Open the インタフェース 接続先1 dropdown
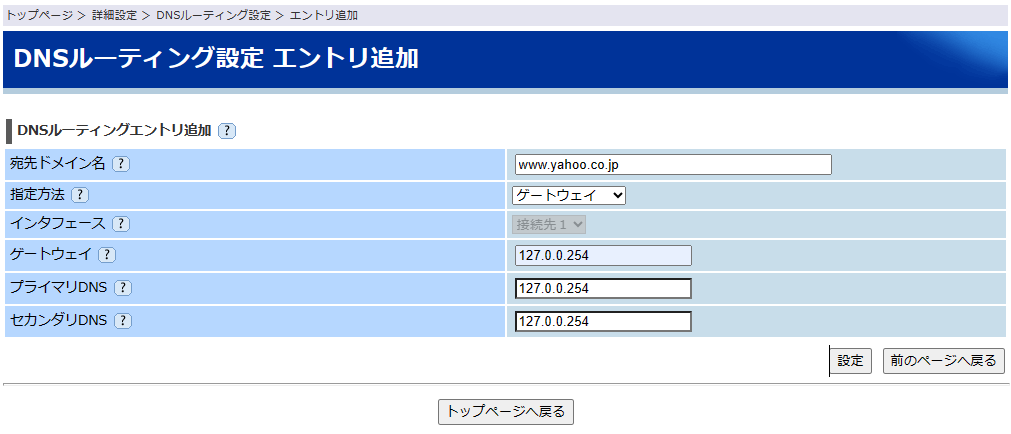1011x434 pixels. click(x=549, y=225)
